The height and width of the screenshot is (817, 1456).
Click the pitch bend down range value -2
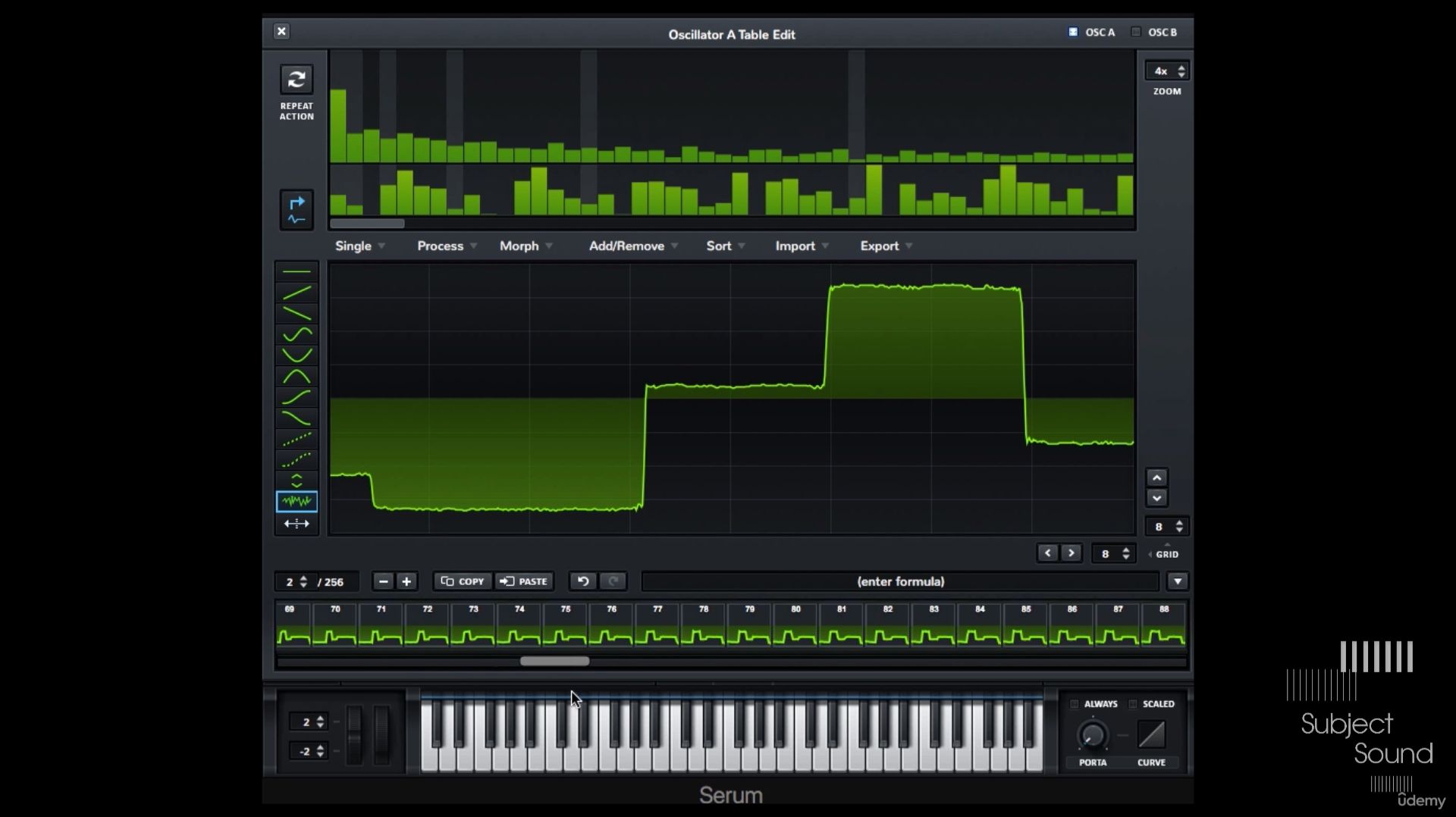coord(309,751)
